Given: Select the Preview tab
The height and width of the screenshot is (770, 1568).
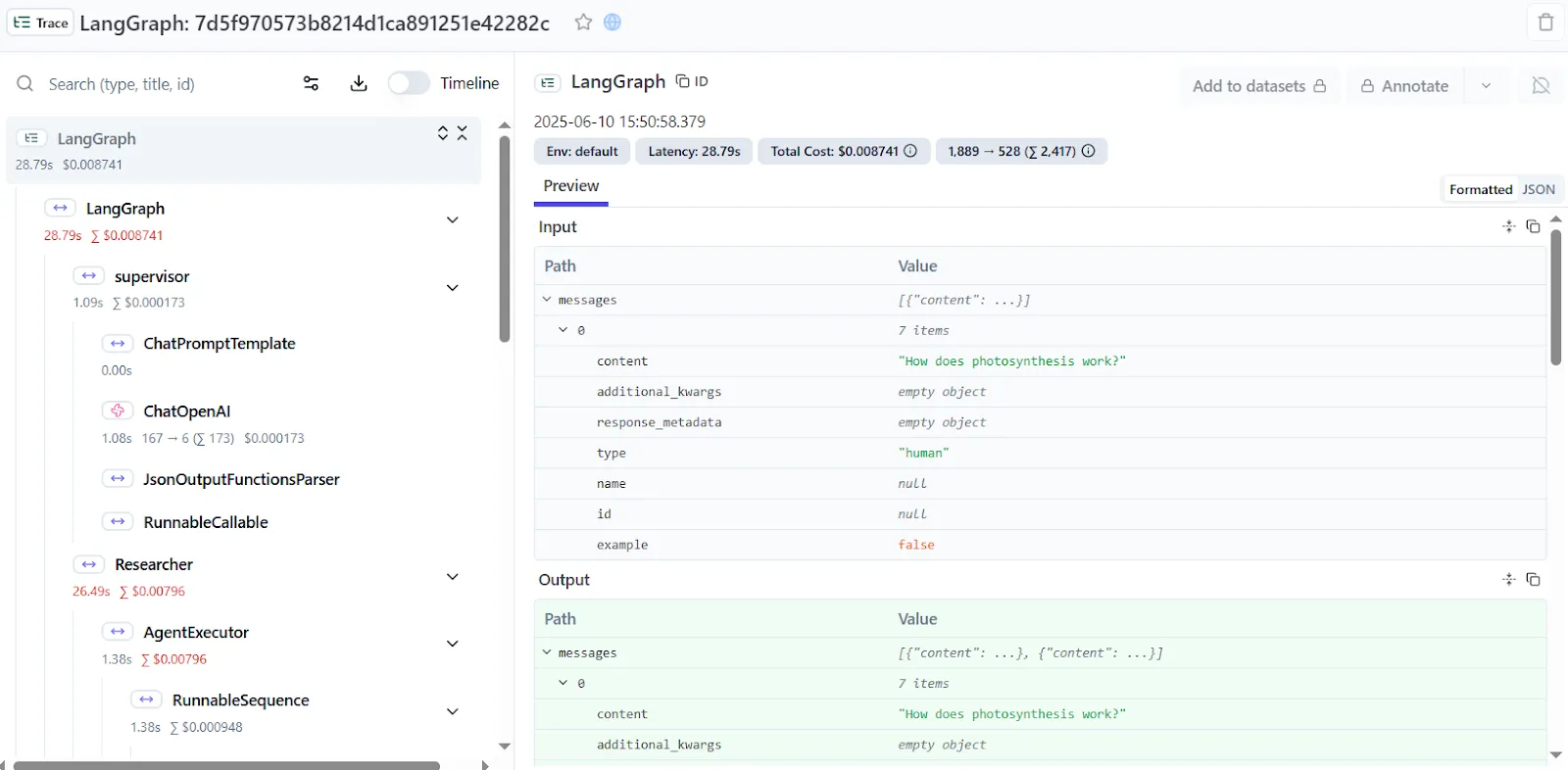Looking at the screenshot, I should tap(570, 186).
